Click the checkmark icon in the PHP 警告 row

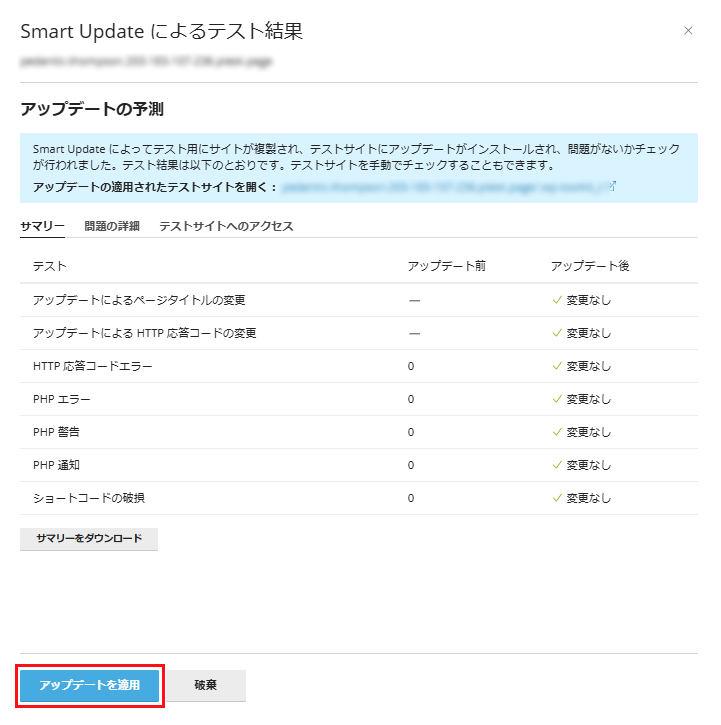(x=557, y=432)
